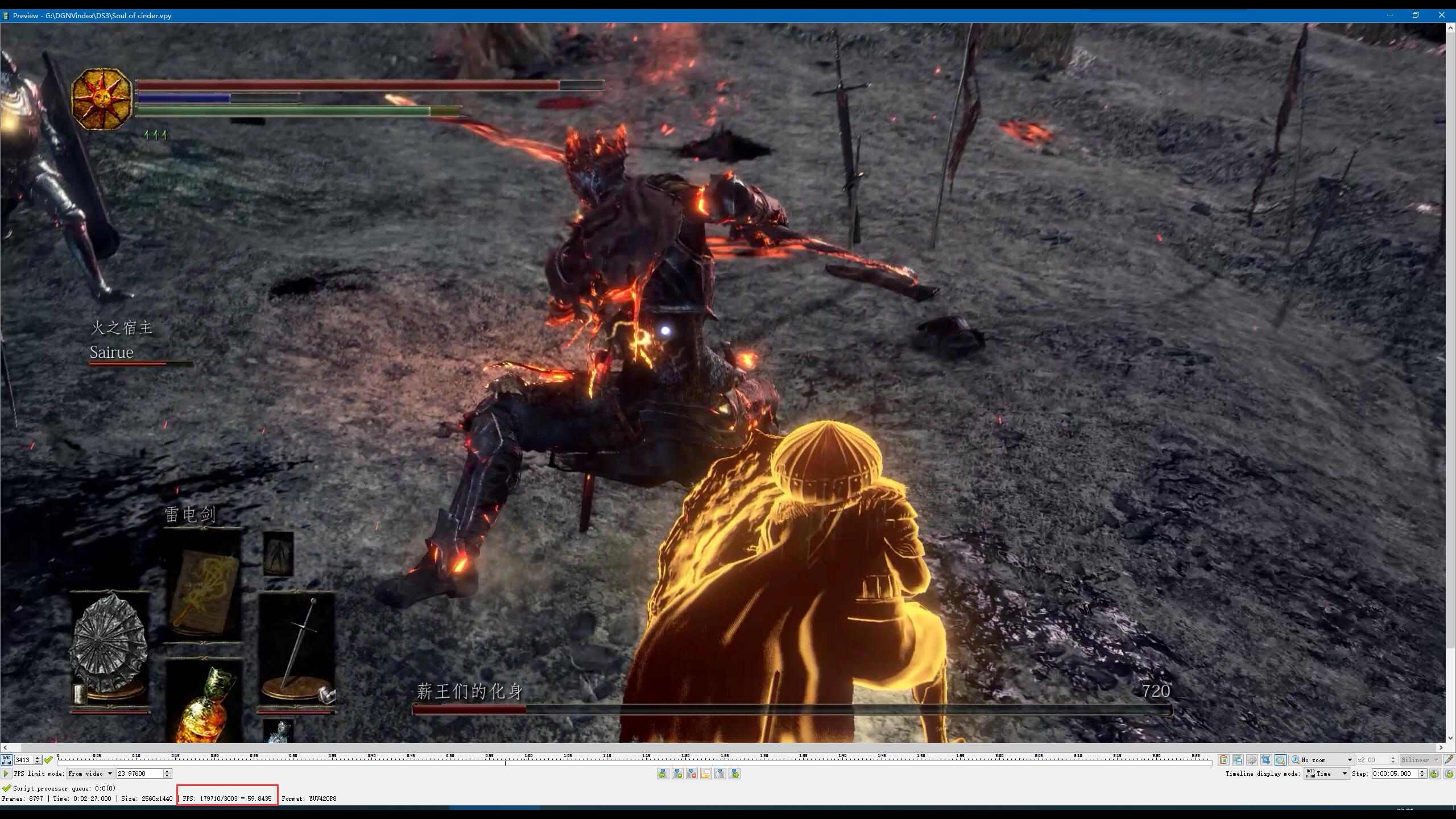The width and height of the screenshot is (1456, 819).
Task: Clear all bookmarks on the timeline
Action: [x=720, y=773]
